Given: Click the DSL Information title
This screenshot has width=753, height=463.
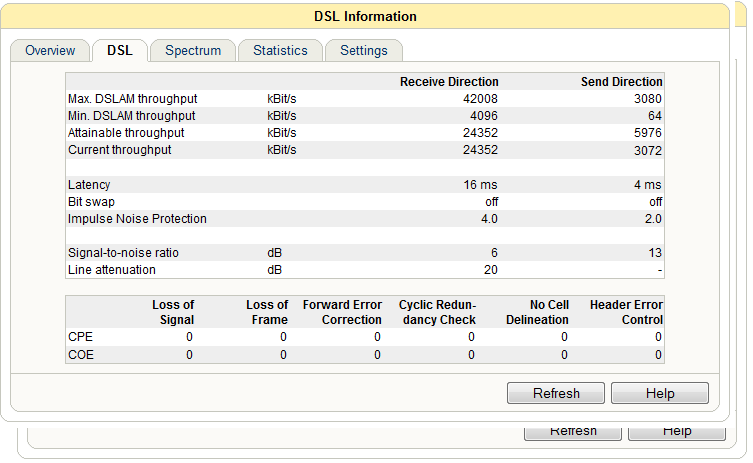Looking at the screenshot, I should 365,16.
